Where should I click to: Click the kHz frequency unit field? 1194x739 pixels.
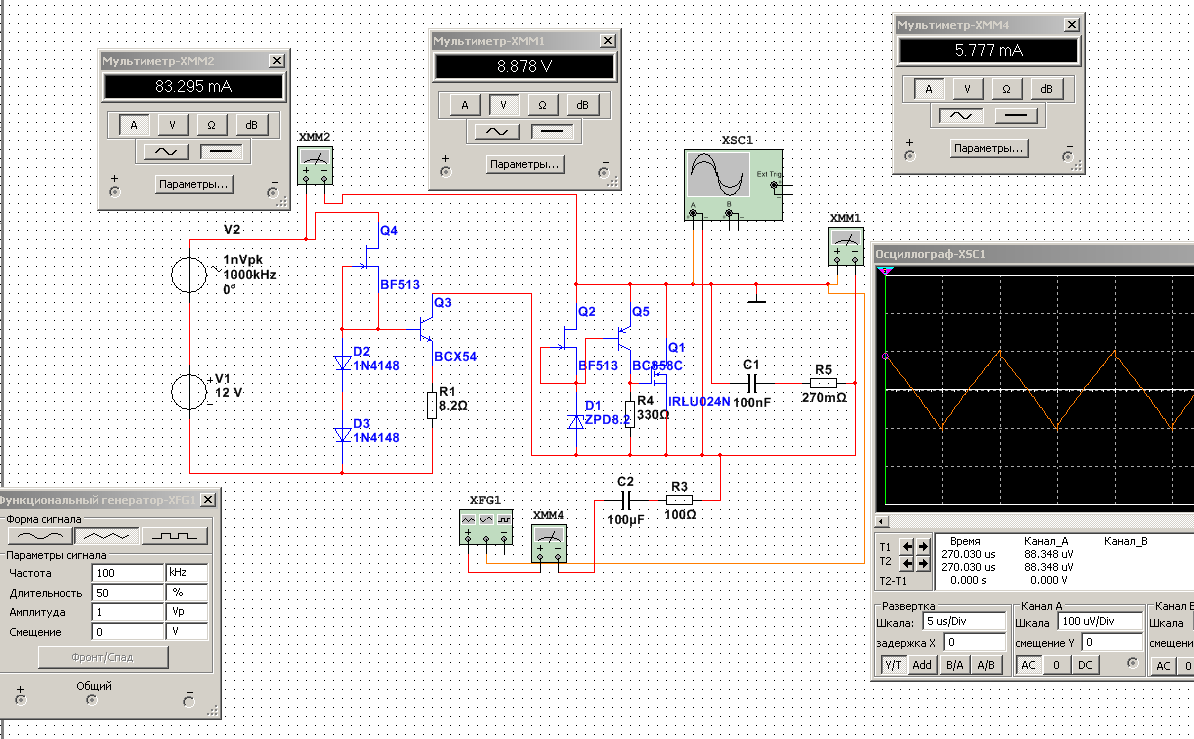click(186, 573)
